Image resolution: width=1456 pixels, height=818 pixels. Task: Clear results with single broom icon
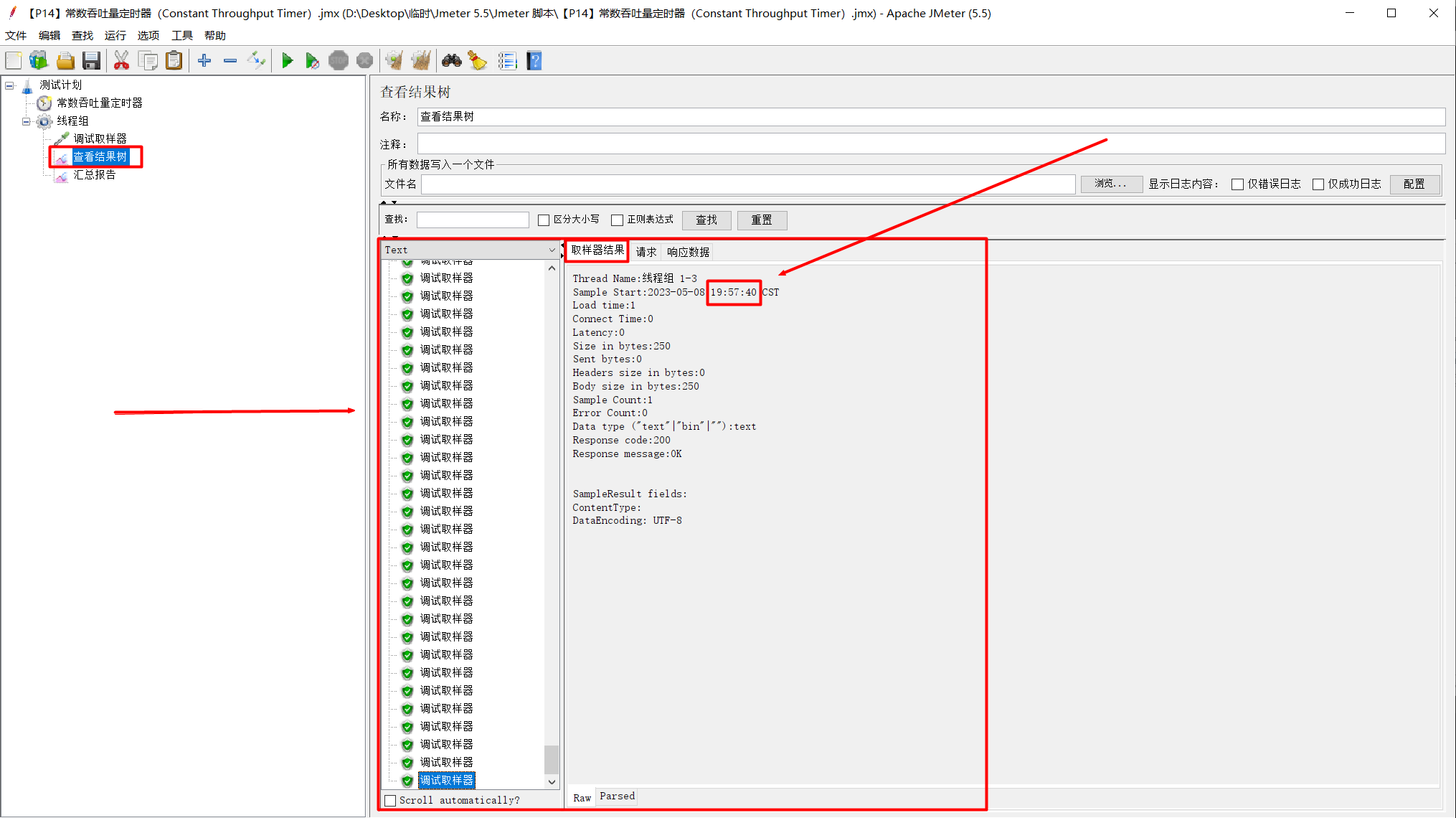[x=394, y=61]
